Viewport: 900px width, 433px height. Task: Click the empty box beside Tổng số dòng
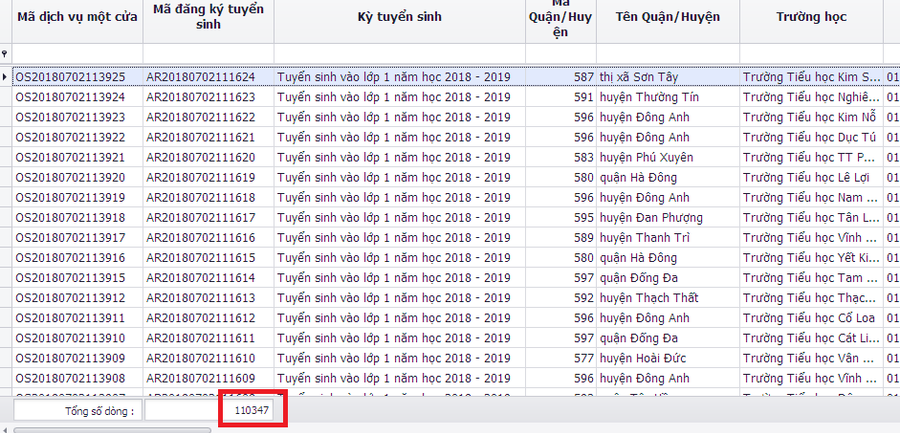[182, 410]
